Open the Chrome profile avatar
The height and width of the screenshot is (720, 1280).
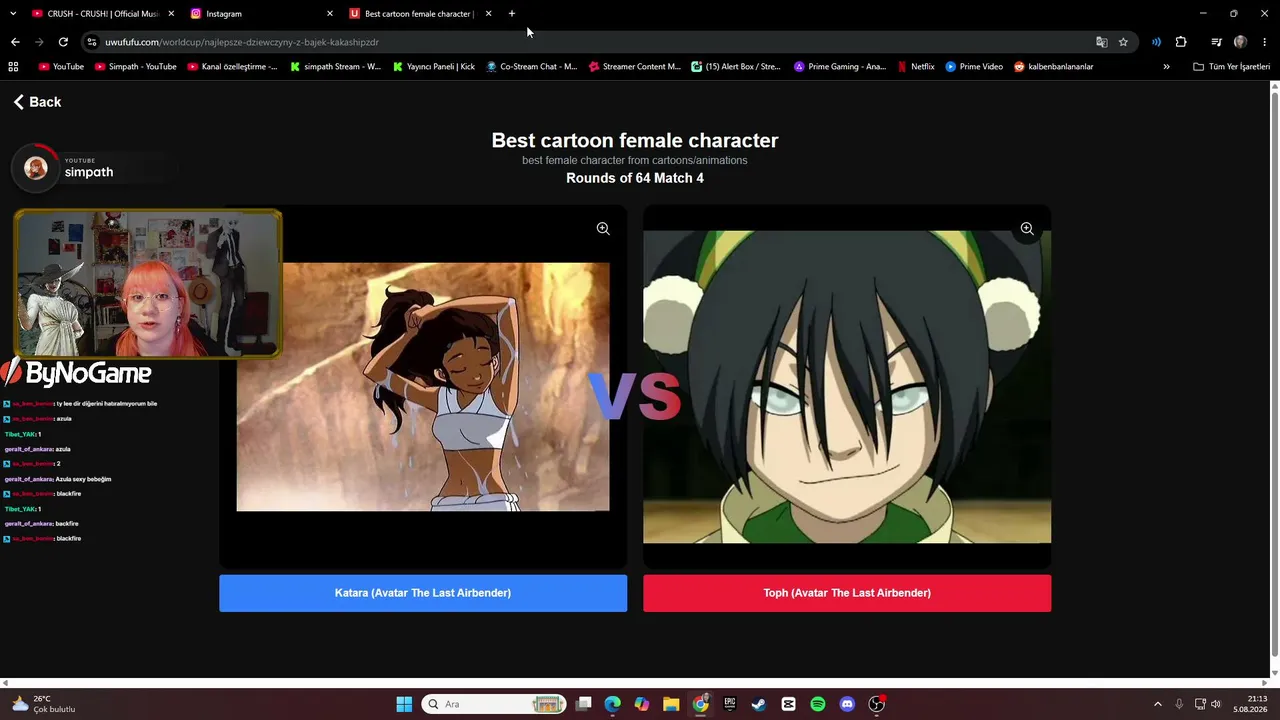pos(1241,42)
